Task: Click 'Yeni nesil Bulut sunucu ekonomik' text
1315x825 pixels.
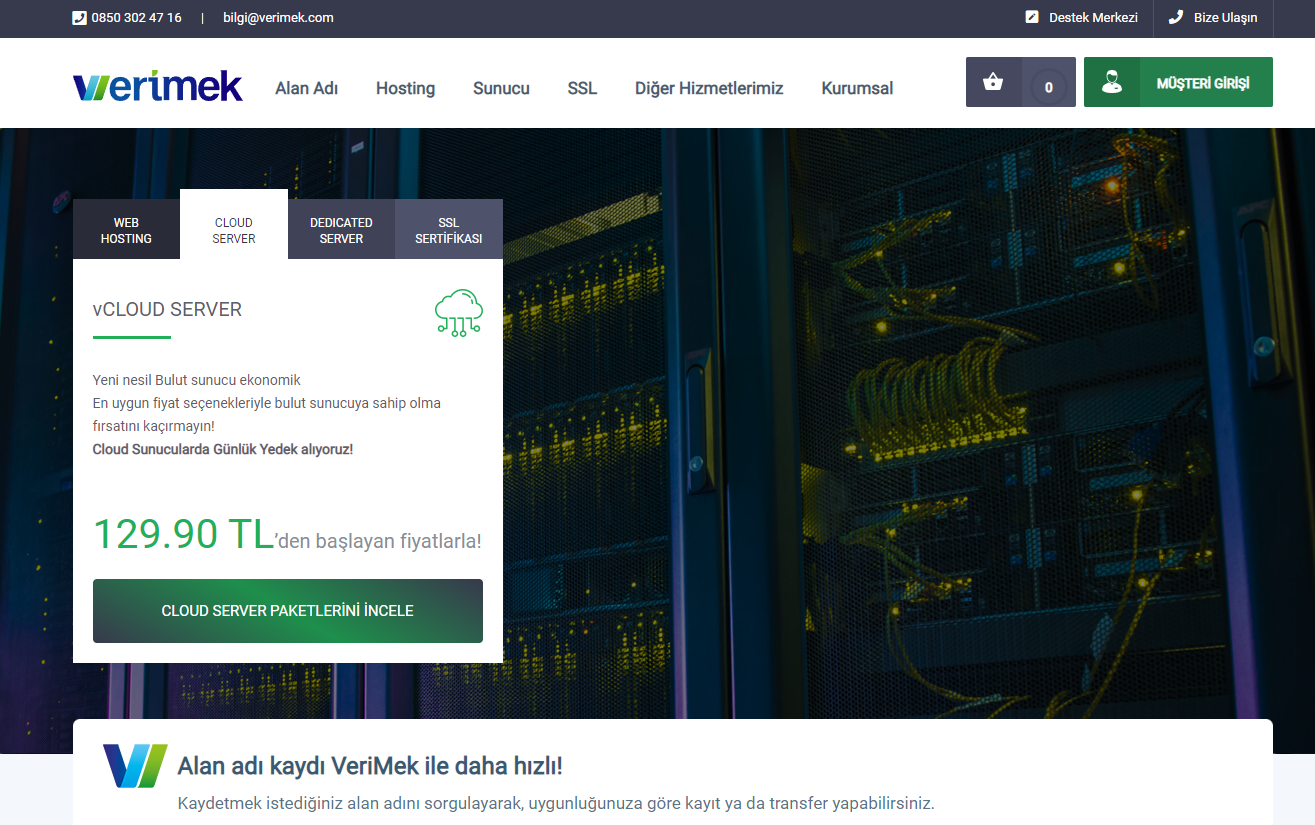Action: pos(197,380)
